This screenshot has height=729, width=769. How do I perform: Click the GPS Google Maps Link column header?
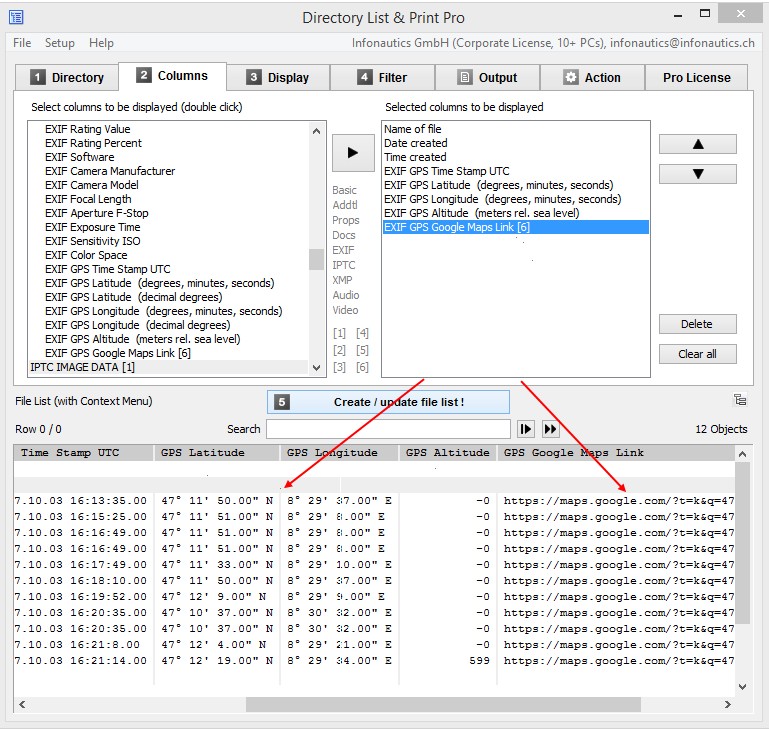pyautogui.click(x=616, y=453)
